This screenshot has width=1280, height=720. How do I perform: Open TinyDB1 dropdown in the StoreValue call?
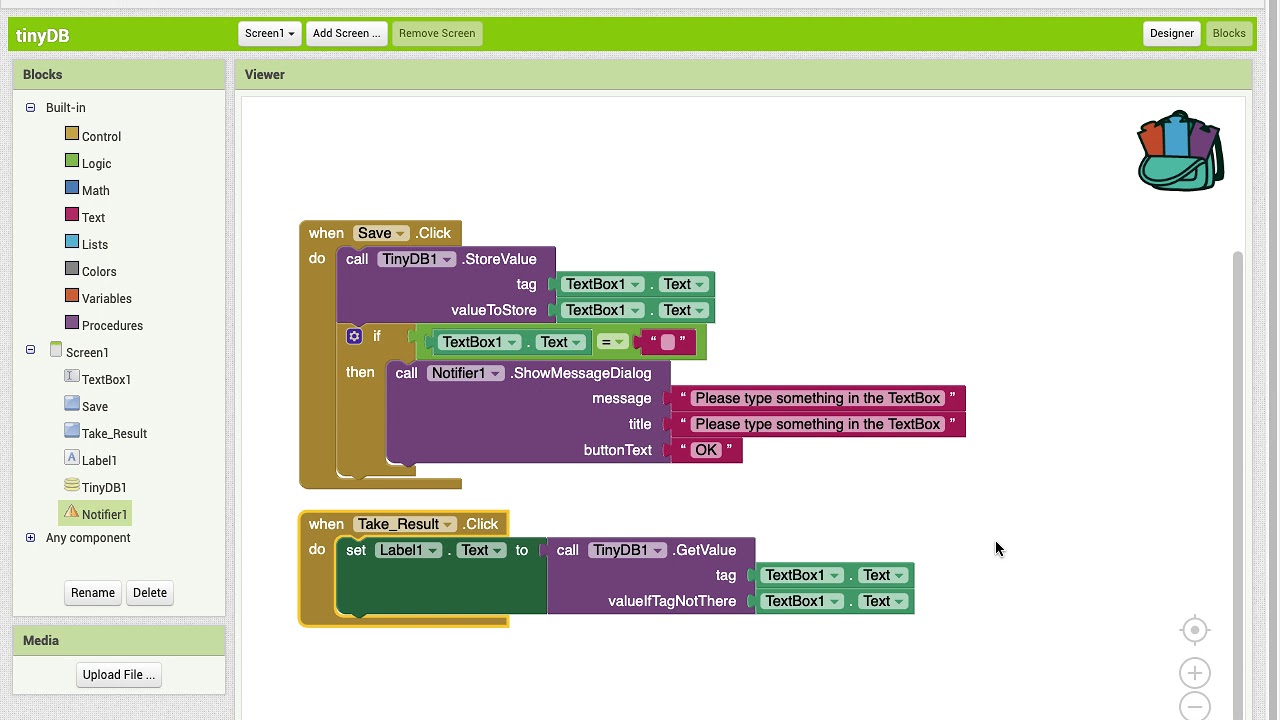(417, 259)
